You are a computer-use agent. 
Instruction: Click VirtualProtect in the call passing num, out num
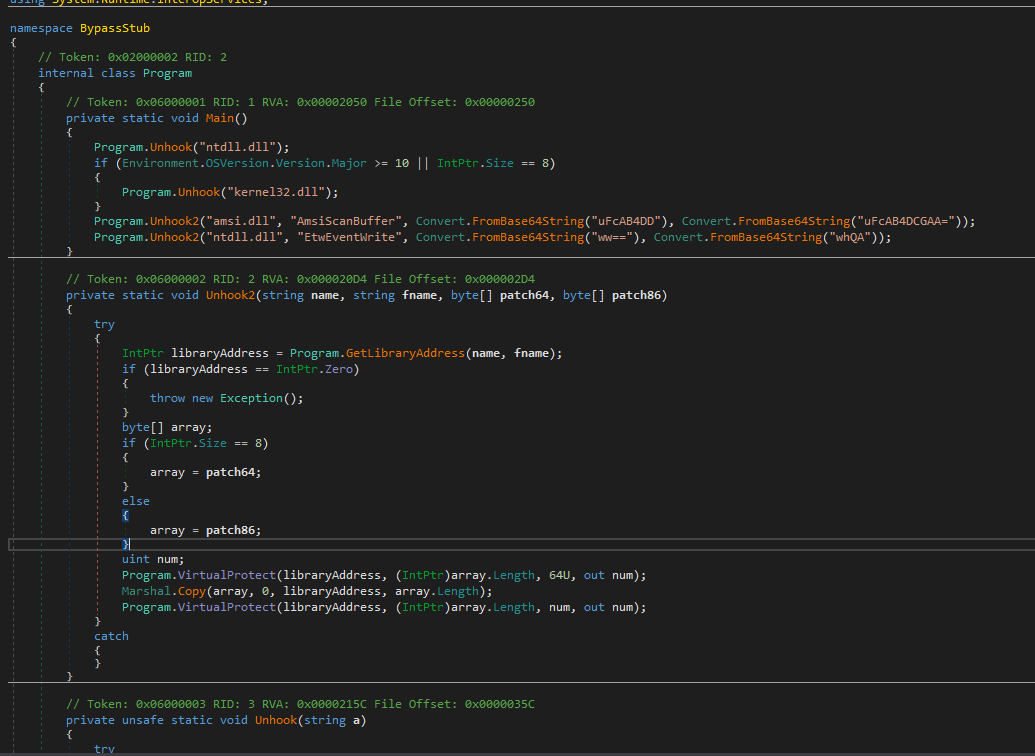[x=226, y=607]
